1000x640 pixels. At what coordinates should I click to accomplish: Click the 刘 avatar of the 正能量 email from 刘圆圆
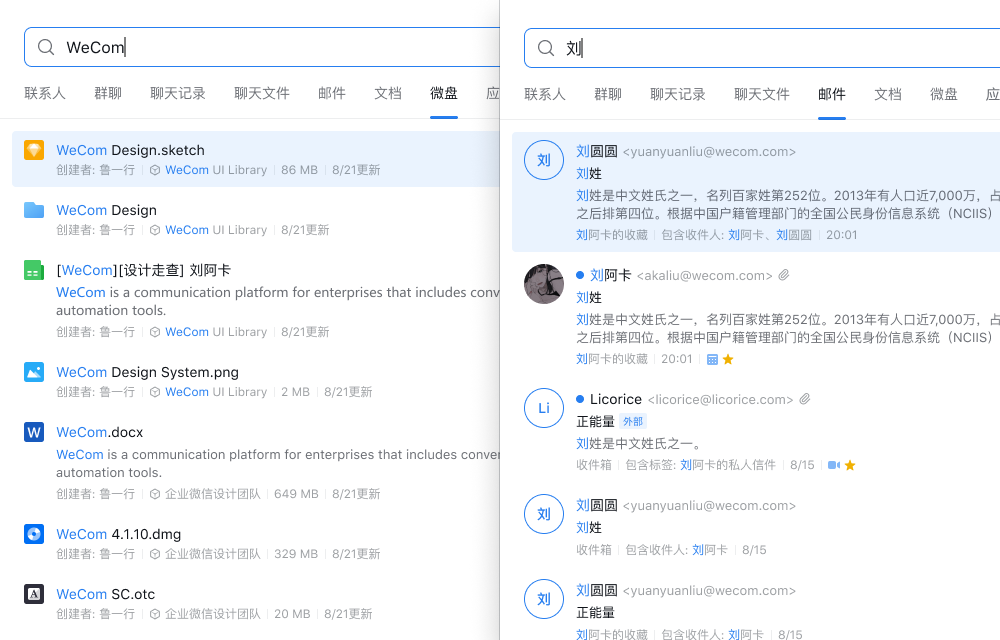544,599
